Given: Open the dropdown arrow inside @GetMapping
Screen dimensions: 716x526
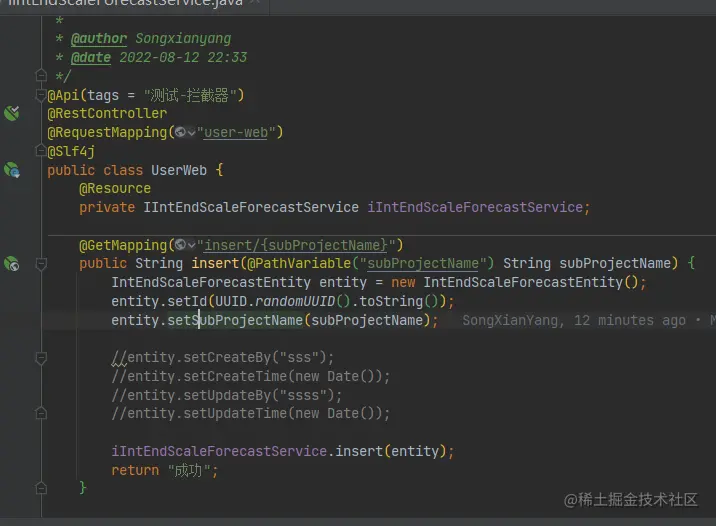Looking at the screenshot, I should [x=191, y=246].
